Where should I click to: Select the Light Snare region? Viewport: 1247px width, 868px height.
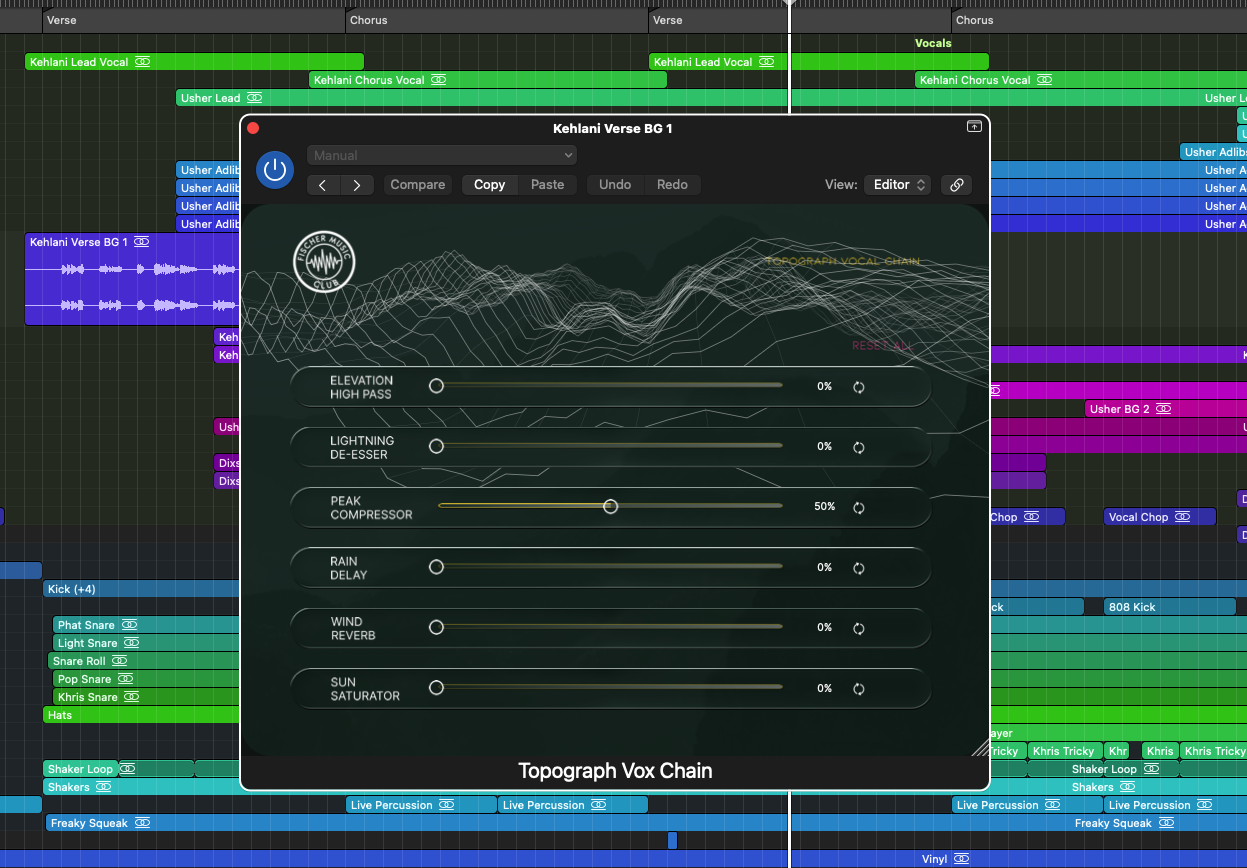(x=147, y=643)
